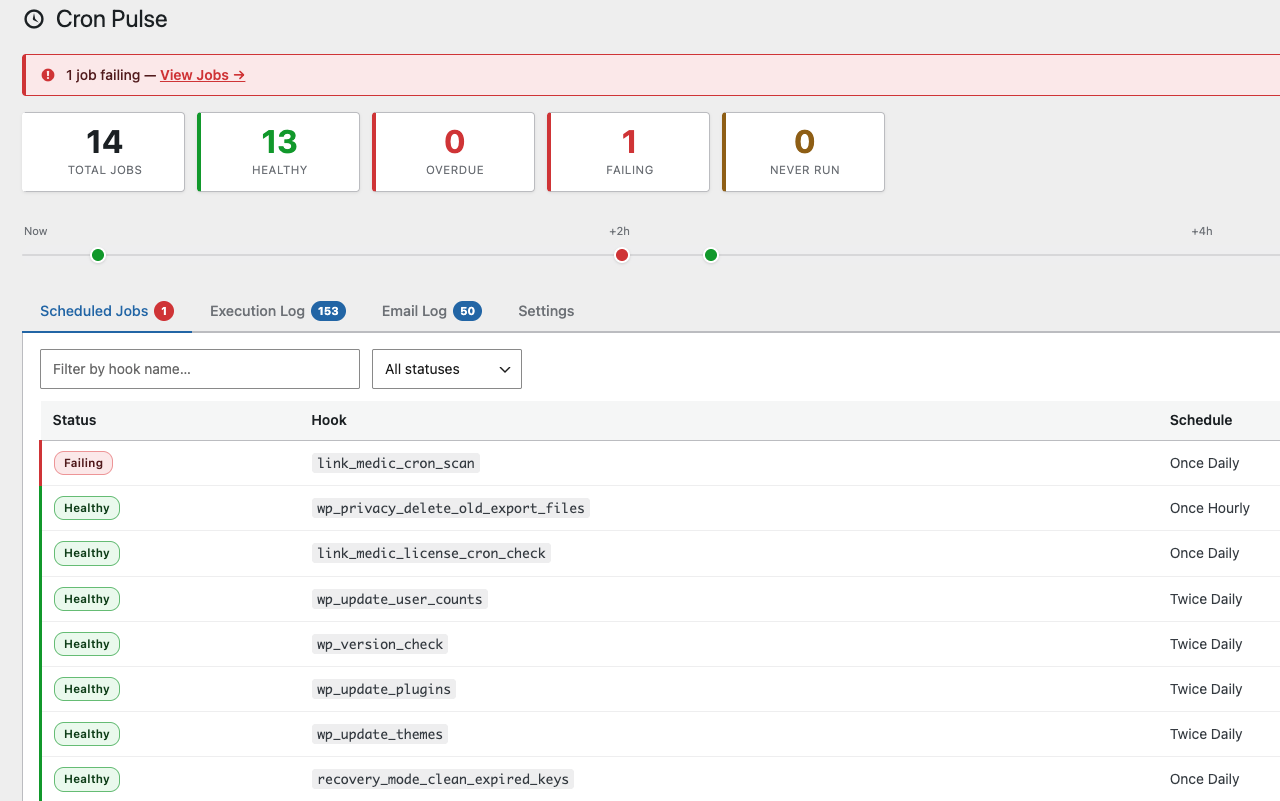1280x801 pixels.
Task: Click Once Daily schedule for link_medic_cron_scan
Action: pyautogui.click(x=1204, y=463)
